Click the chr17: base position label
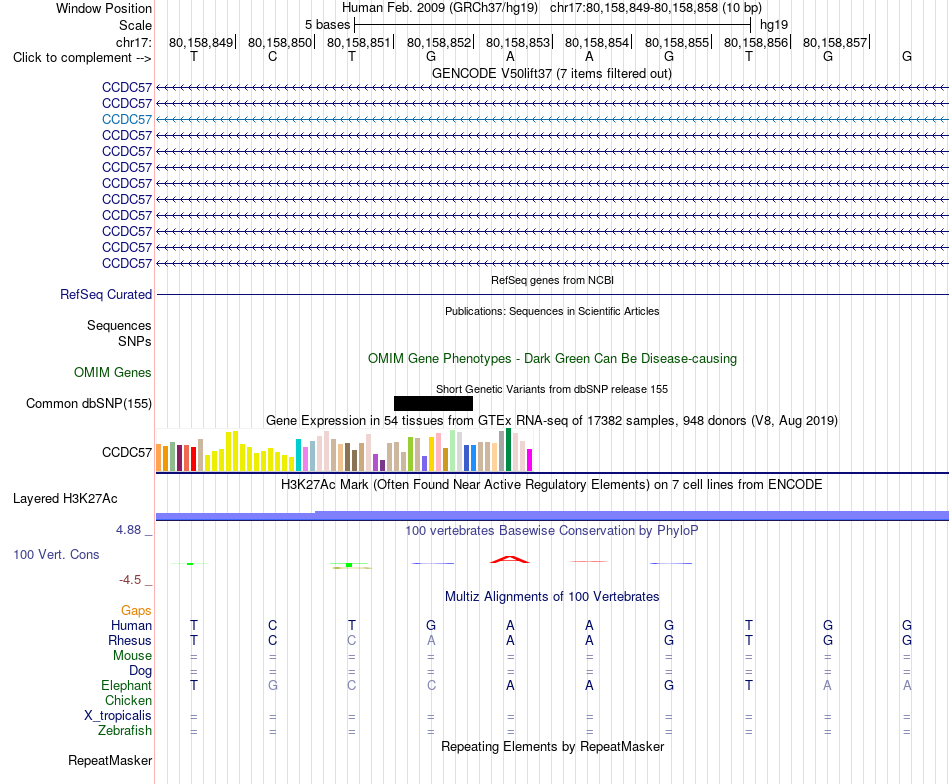Viewport: 950px width, 784px height. 134,42
